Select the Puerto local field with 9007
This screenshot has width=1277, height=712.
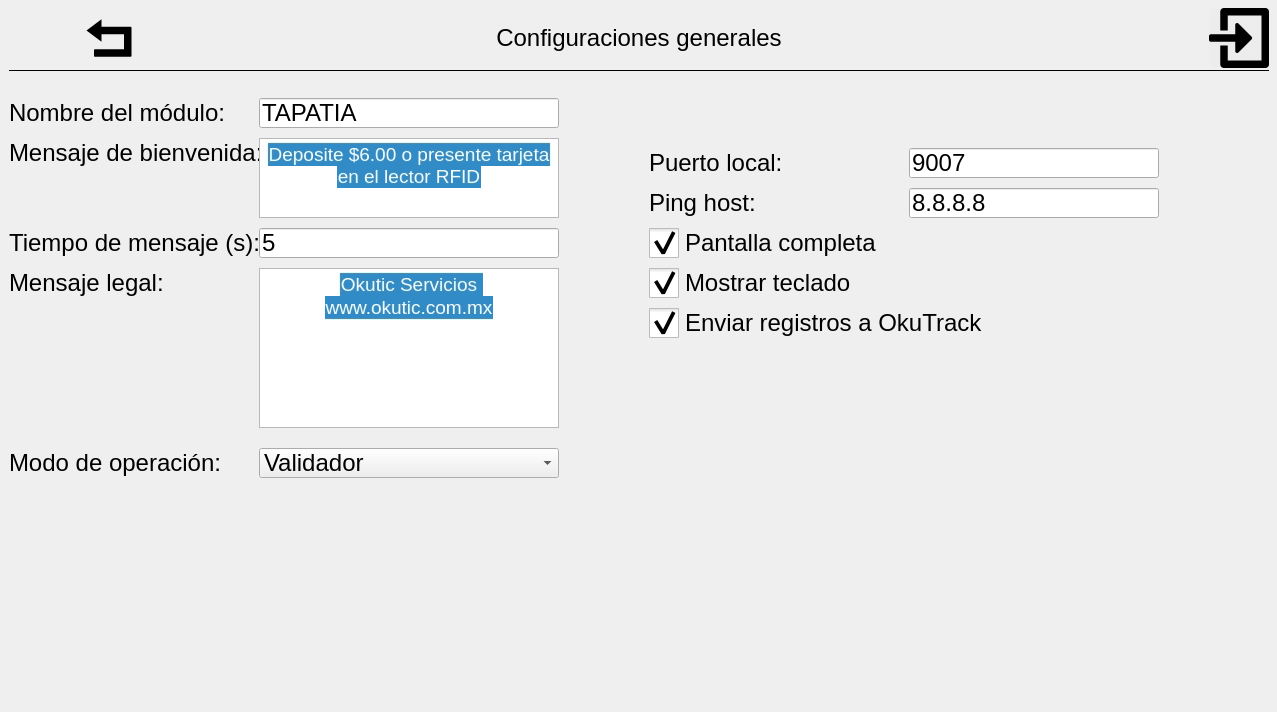pyautogui.click(x=1033, y=163)
